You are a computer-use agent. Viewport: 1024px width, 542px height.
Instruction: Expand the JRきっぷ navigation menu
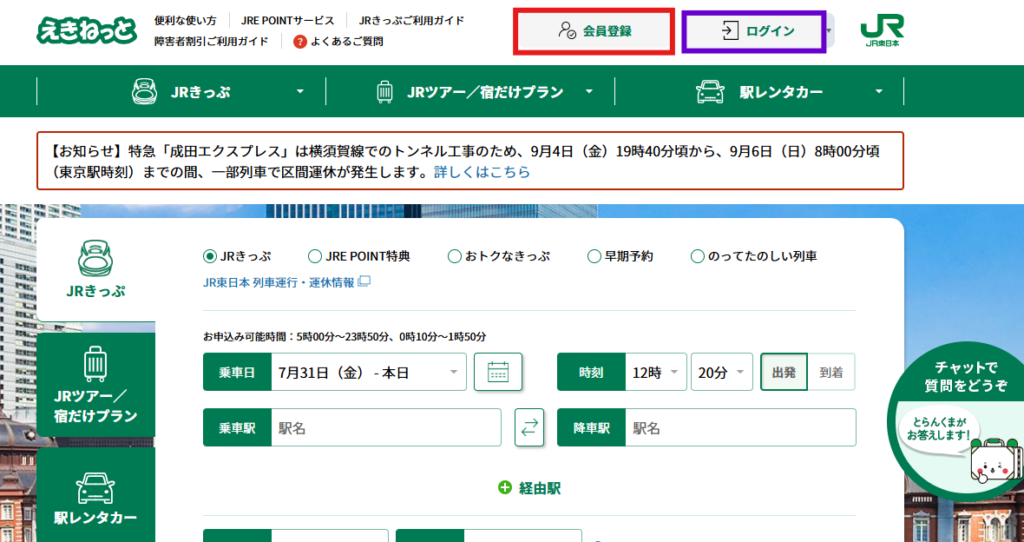(x=300, y=91)
